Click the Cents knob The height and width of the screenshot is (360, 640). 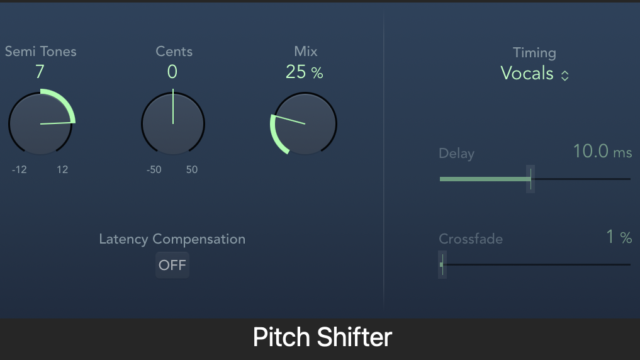click(x=173, y=123)
